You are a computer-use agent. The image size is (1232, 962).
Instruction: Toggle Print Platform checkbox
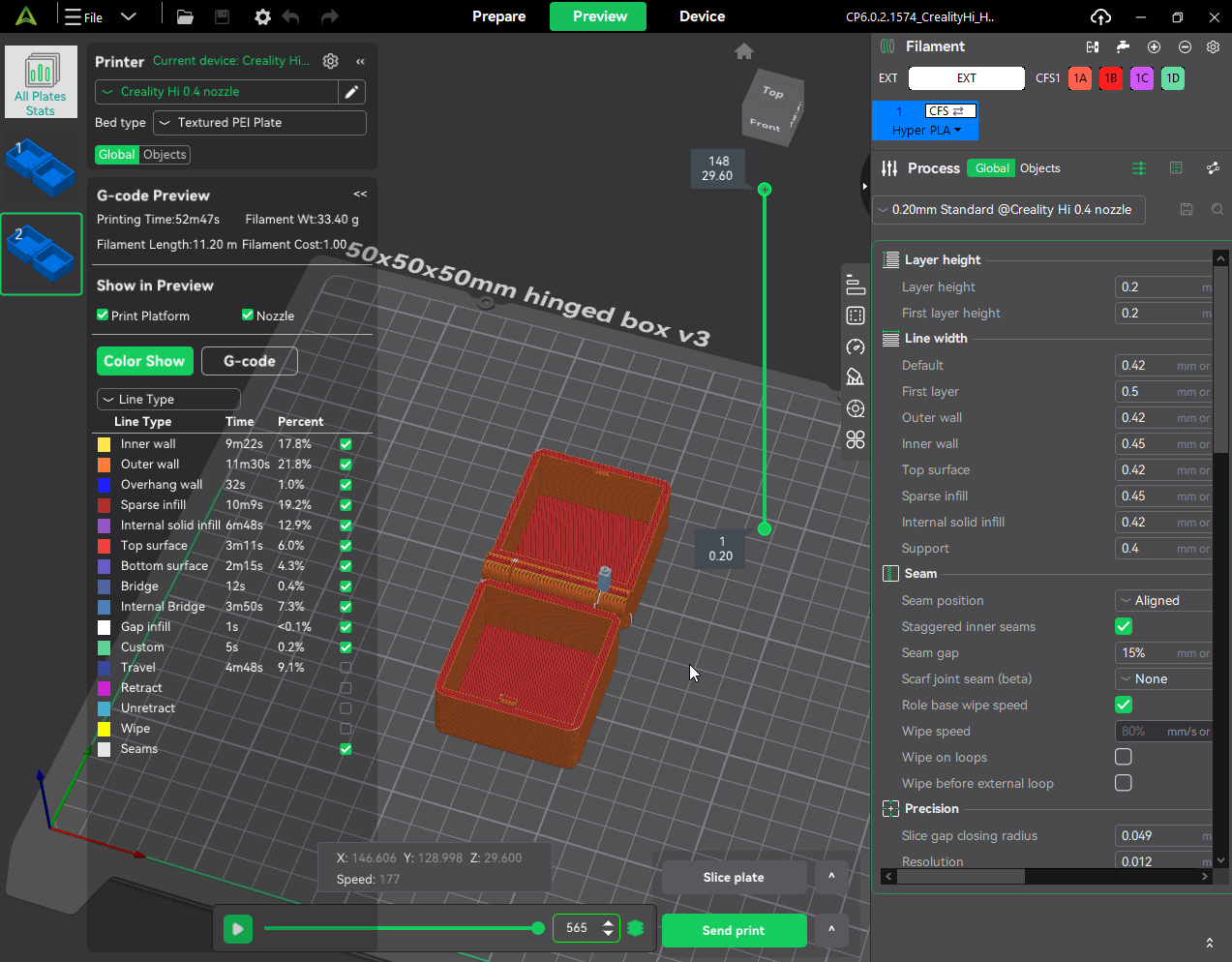pyautogui.click(x=103, y=316)
